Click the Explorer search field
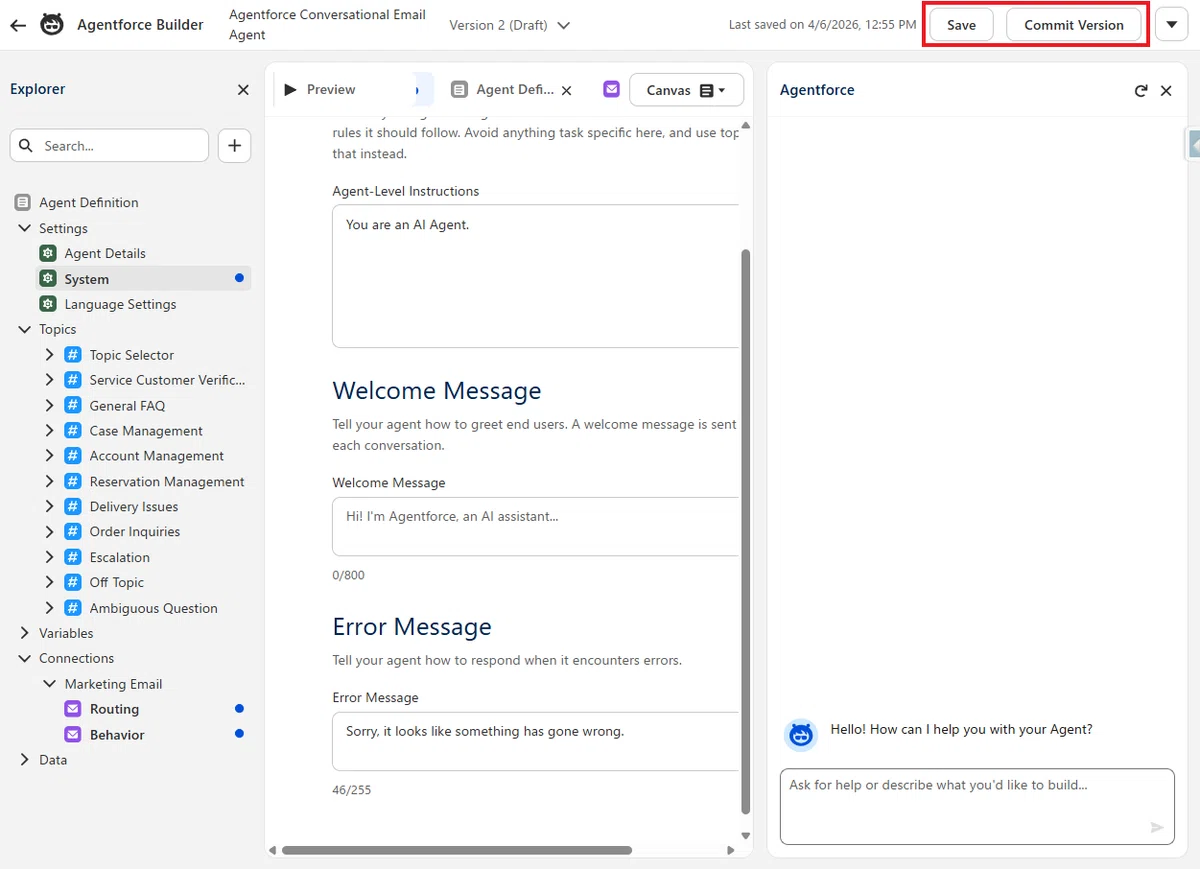Viewport: 1200px width, 869px height. coord(110,145)
